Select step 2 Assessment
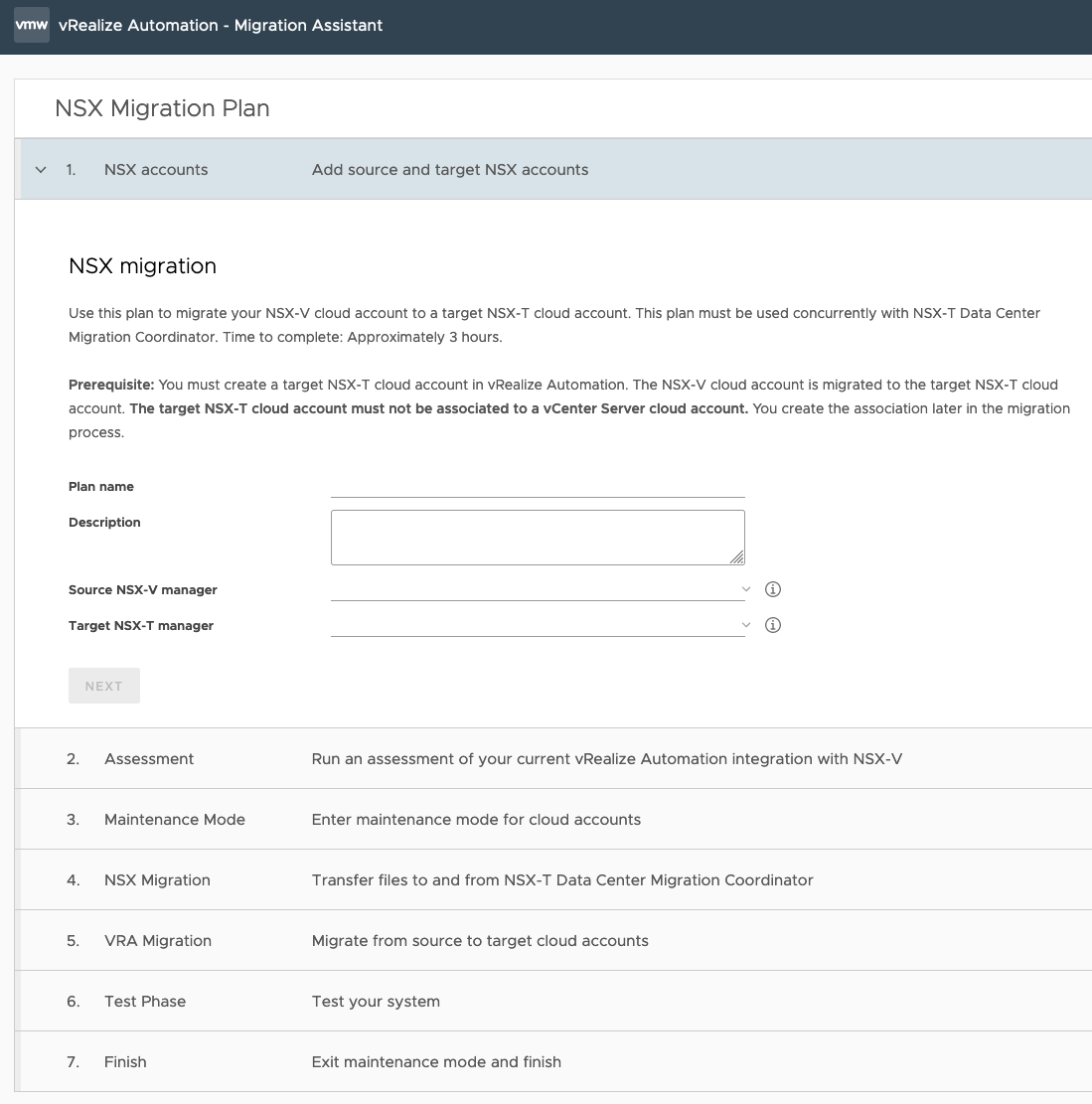This screenshot has width=1092, height=1104. click(x=149, y=759)
